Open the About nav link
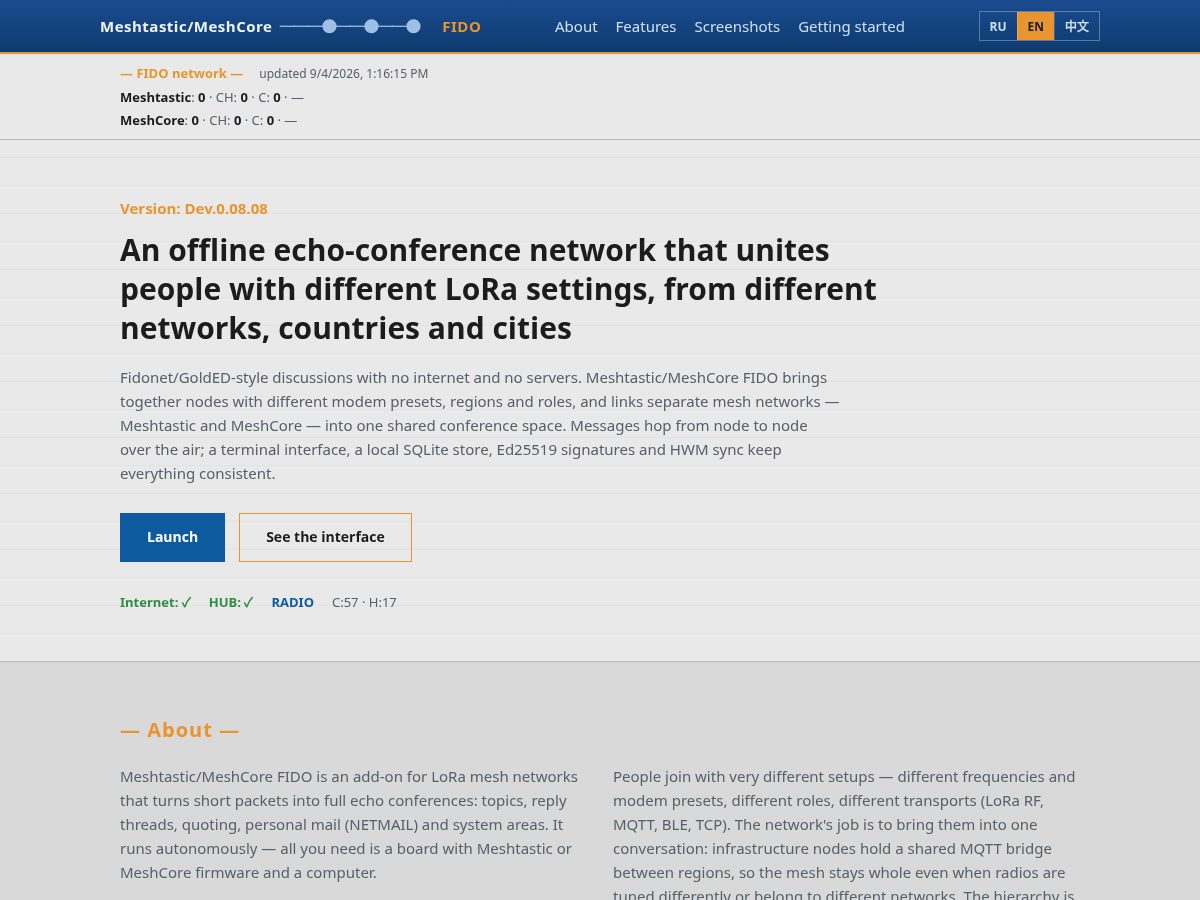 click(576, 27)
